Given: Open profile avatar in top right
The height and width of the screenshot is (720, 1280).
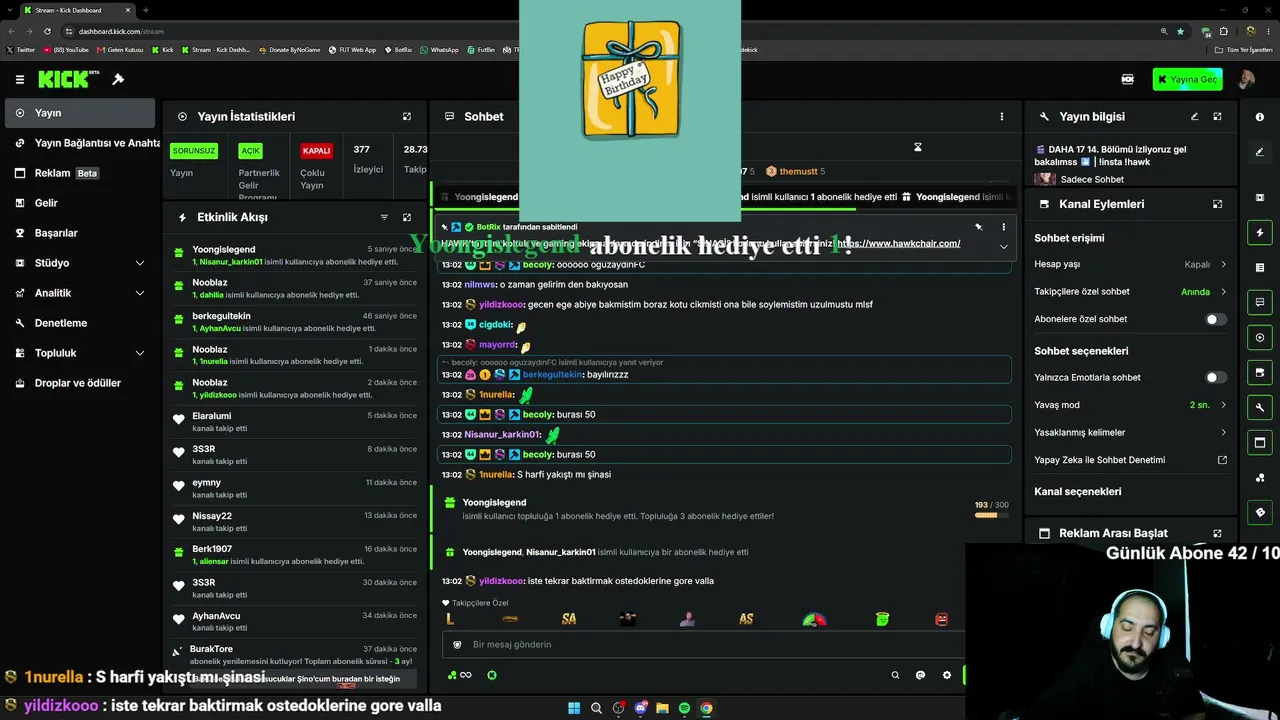Looking at the screenshot, I should (1246, 79).
